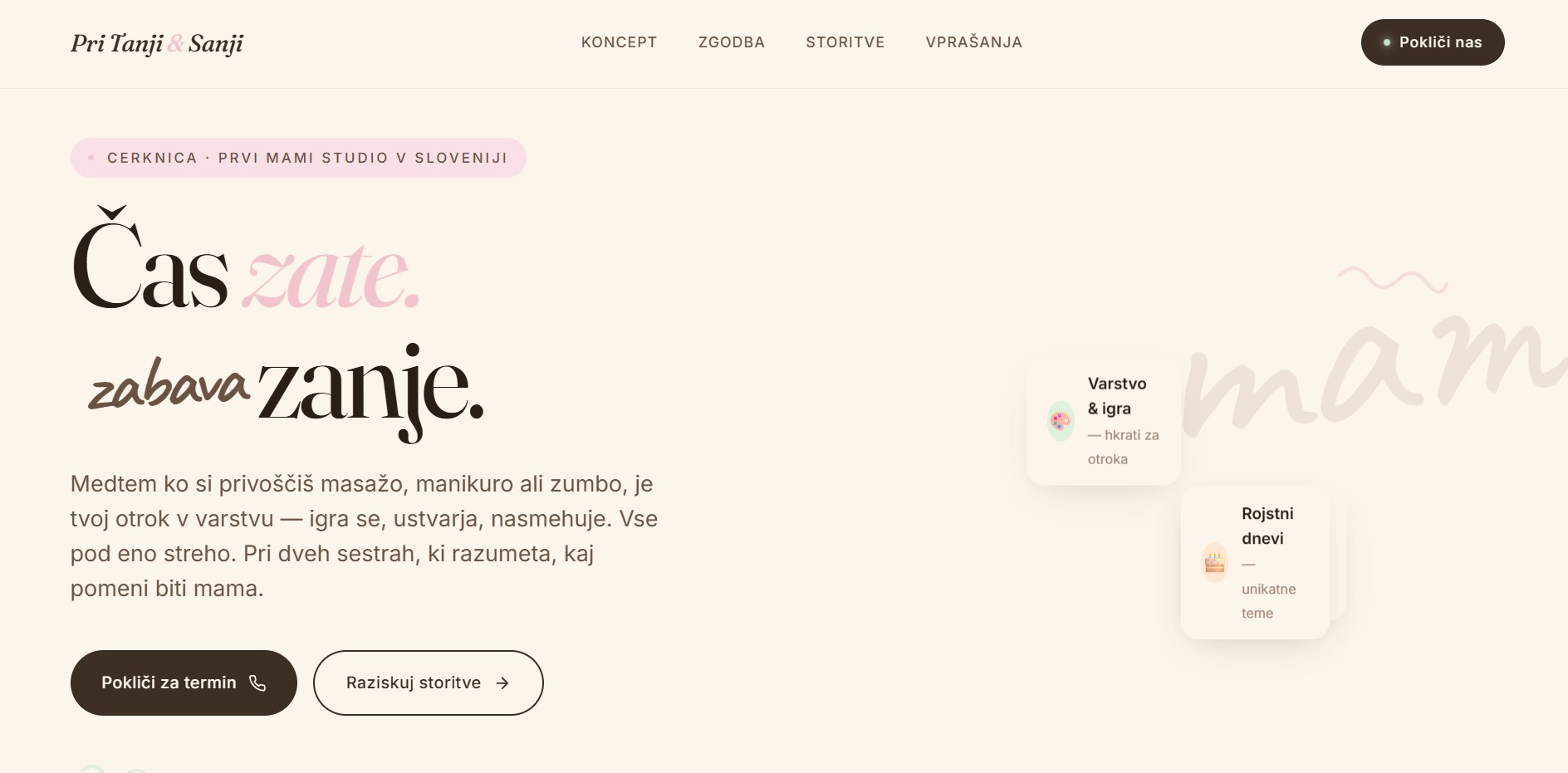The image size is (1568, 773).
Task: Click the text hkrati za otroka
Action: (1123, 447)
